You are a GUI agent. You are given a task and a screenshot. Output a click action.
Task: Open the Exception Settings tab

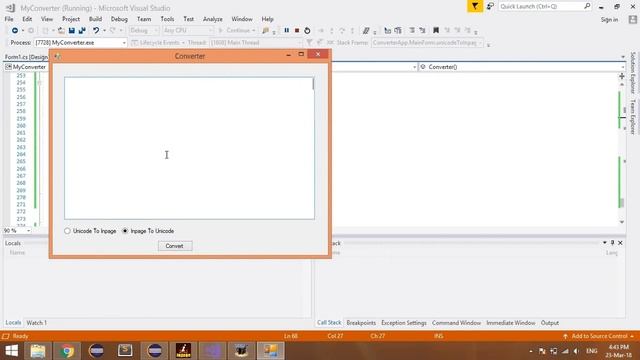(x=404, y=323)
